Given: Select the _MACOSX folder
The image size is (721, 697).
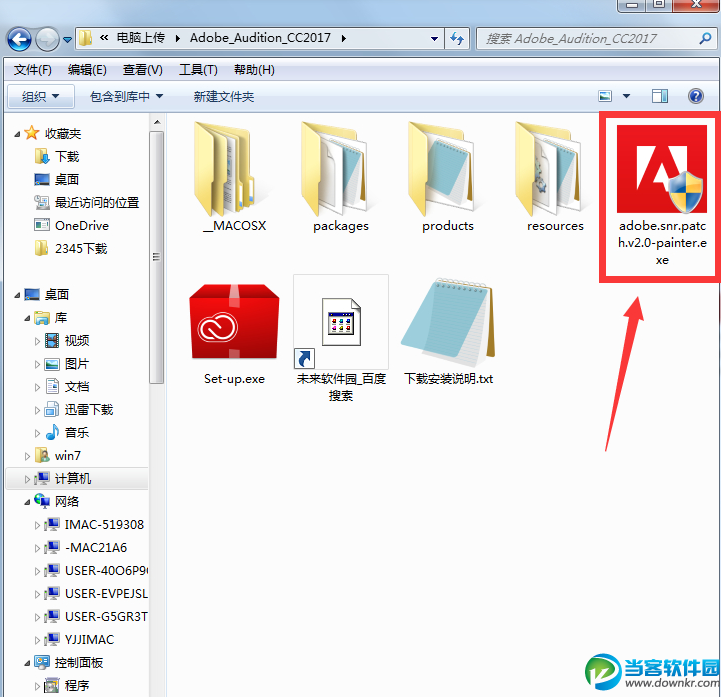Looking at the screenshot, I should [x=234, y=177].
